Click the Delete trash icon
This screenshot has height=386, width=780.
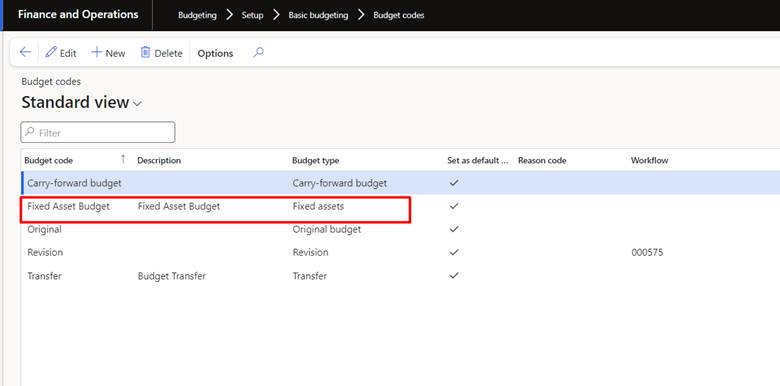[145, 52]
